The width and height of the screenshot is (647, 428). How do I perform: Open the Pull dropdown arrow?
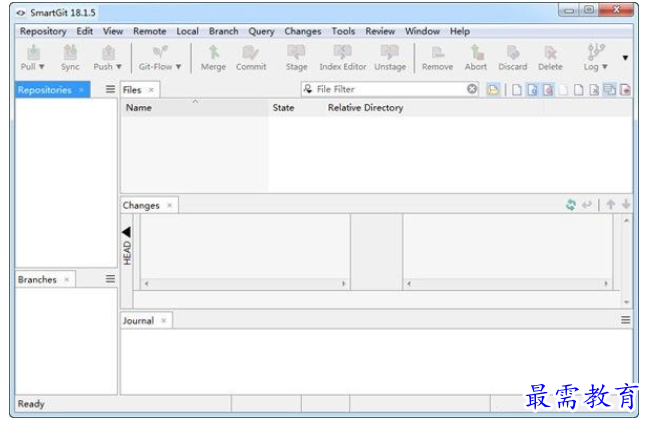click(x=42, y=66)
